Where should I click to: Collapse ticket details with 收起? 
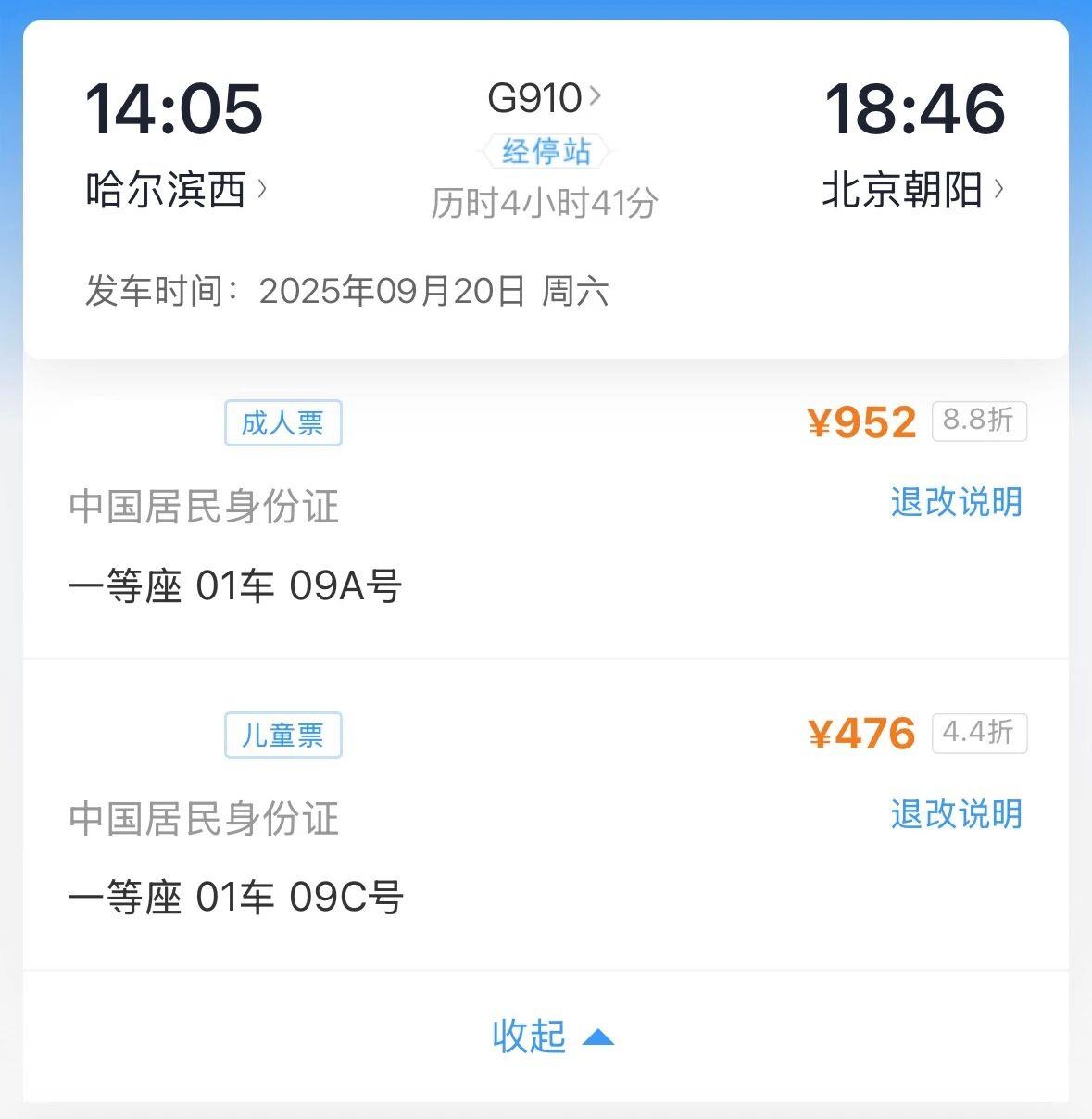point(530,1036)
